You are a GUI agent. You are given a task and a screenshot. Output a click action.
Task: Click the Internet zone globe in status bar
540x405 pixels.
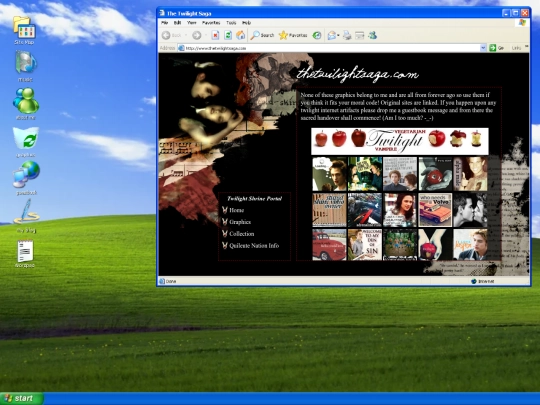[474, 281]
